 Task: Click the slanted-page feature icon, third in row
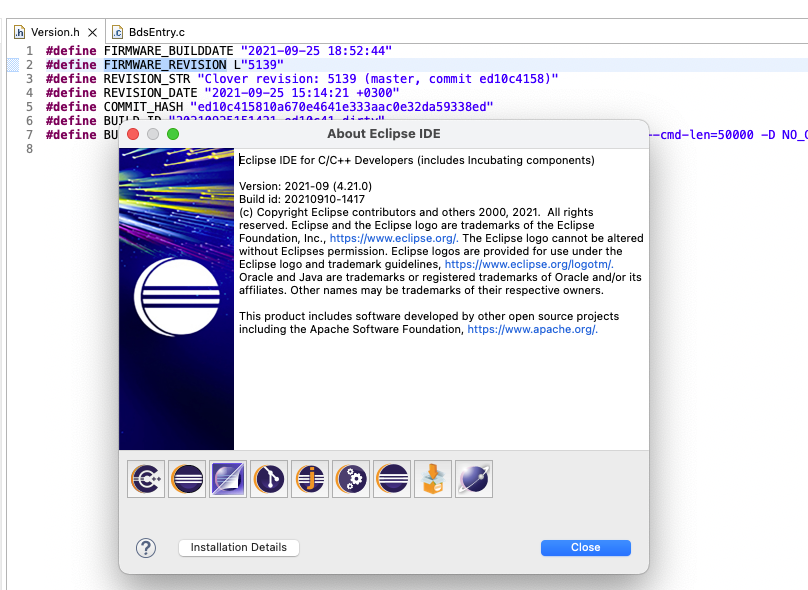coord(228,479)
